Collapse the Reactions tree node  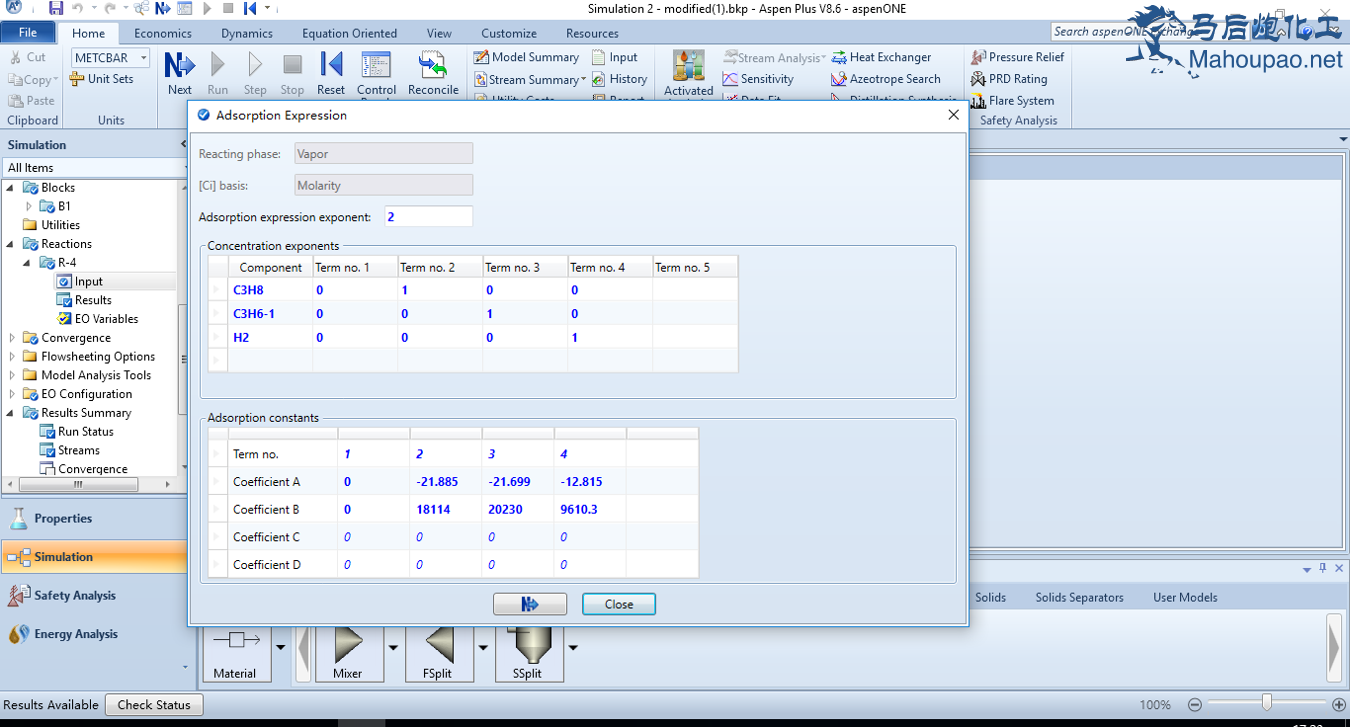click(x=12, y=244)
